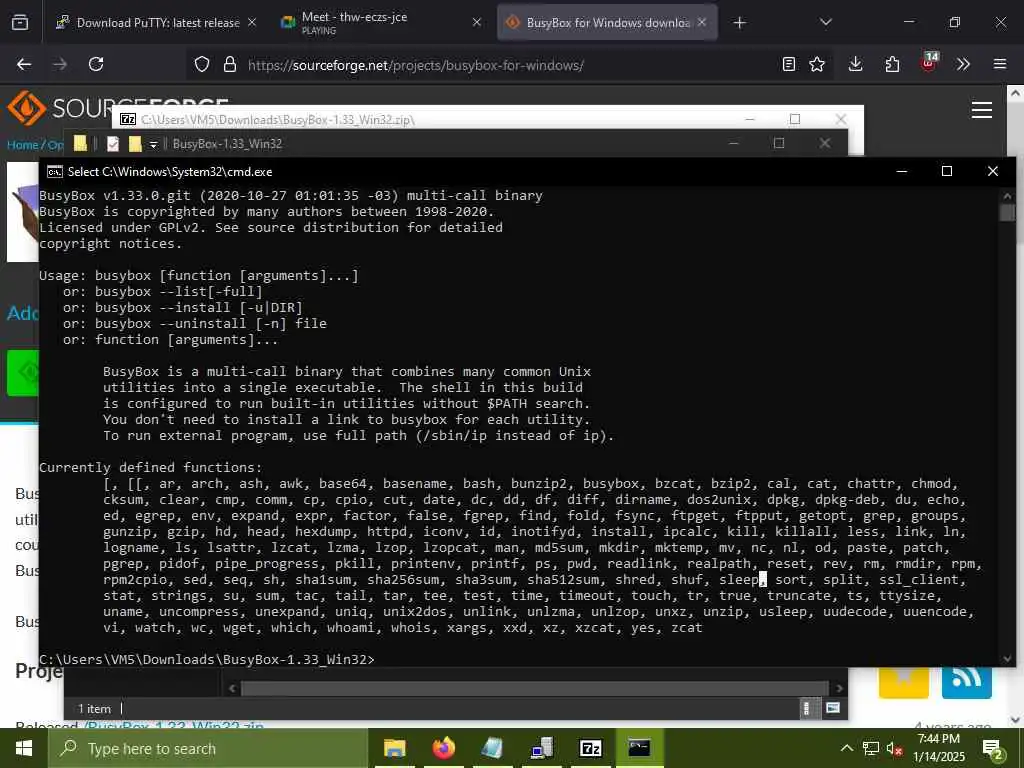Open the extensions puzzle icon
The width and height of the screenshot is (1024, 768).
click(x=892, y=65)
